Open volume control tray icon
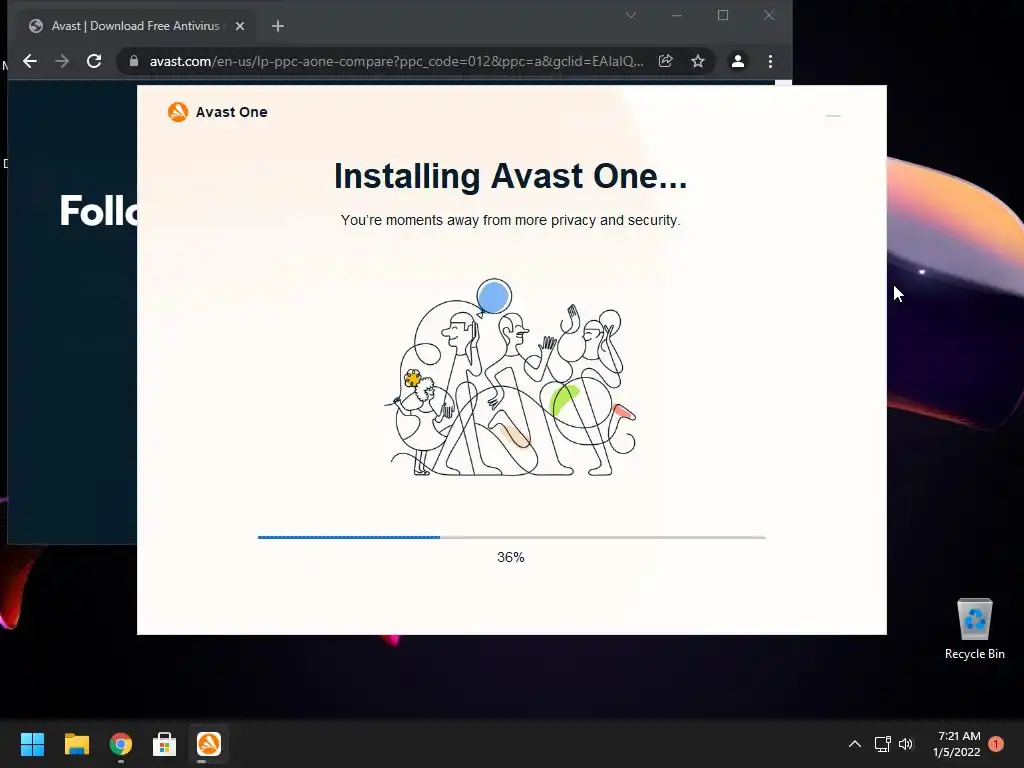The height and width of the screenshot is (768, 1024). click(x=906, y=744)
